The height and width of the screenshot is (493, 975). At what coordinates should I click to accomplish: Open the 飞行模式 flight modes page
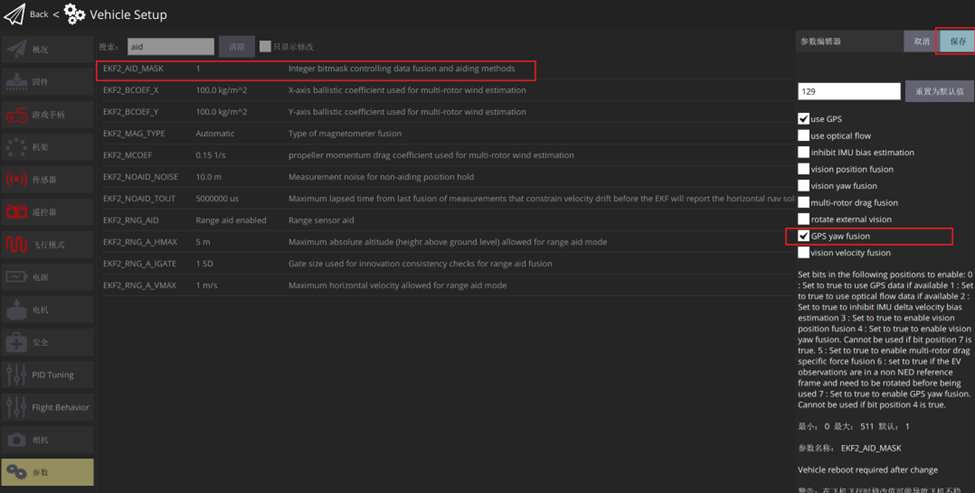[x=47, y=245]
